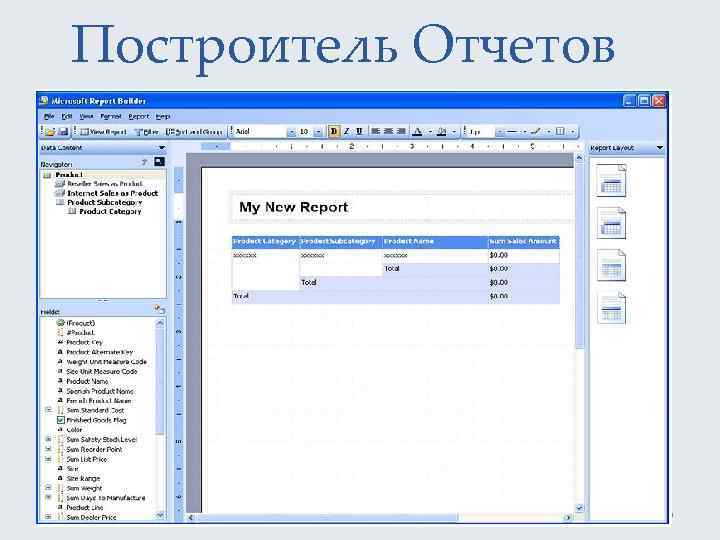Select the Product Line field
Image resolution: width=720 pixels, height=540 pixels.
(x=85, y=507)
